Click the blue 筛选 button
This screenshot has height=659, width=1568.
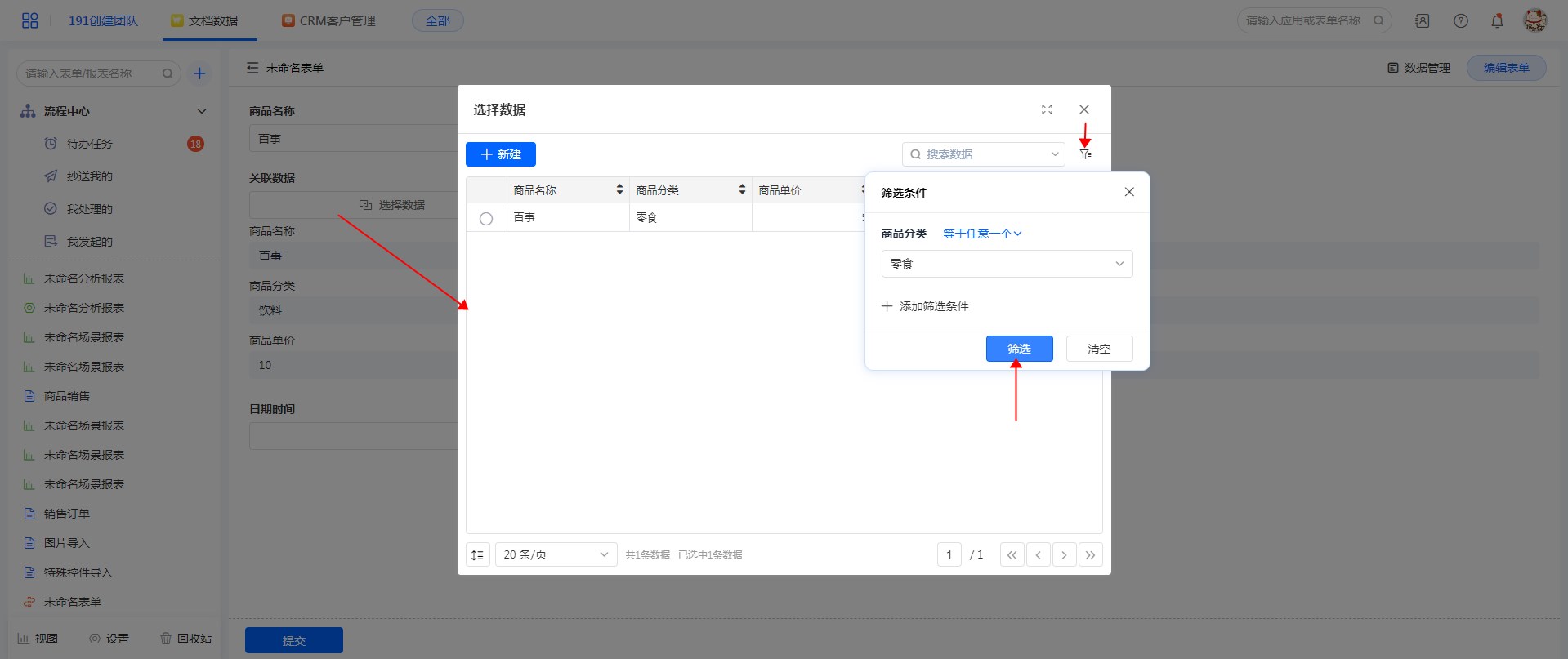pos(1019,349)
